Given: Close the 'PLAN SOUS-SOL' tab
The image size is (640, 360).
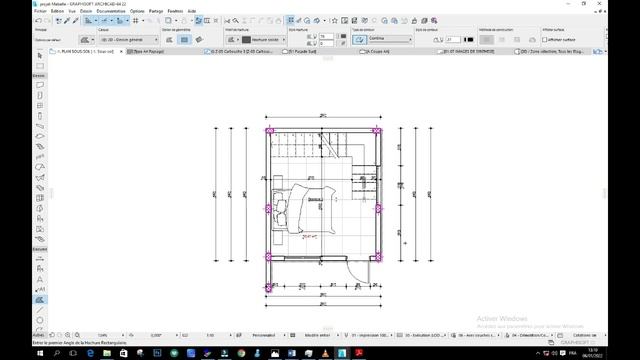Looking at the screenshot, I should 121,51.
